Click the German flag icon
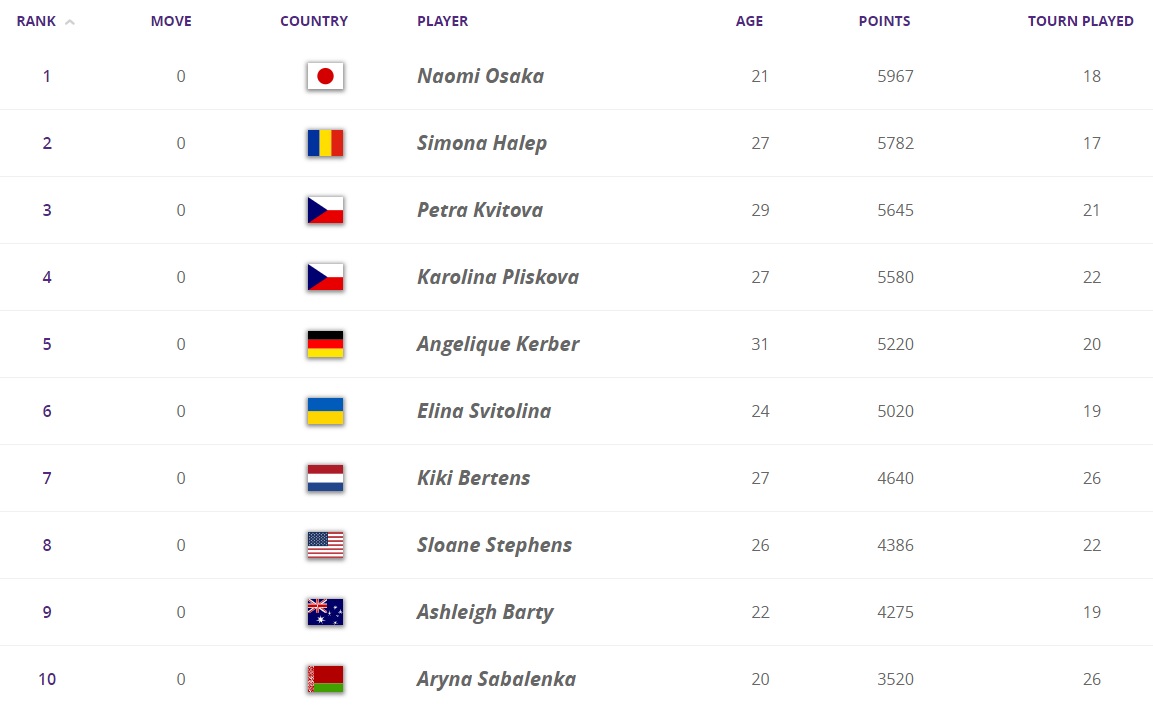Viewport: 1153px width, 707px height. point(325,344)
